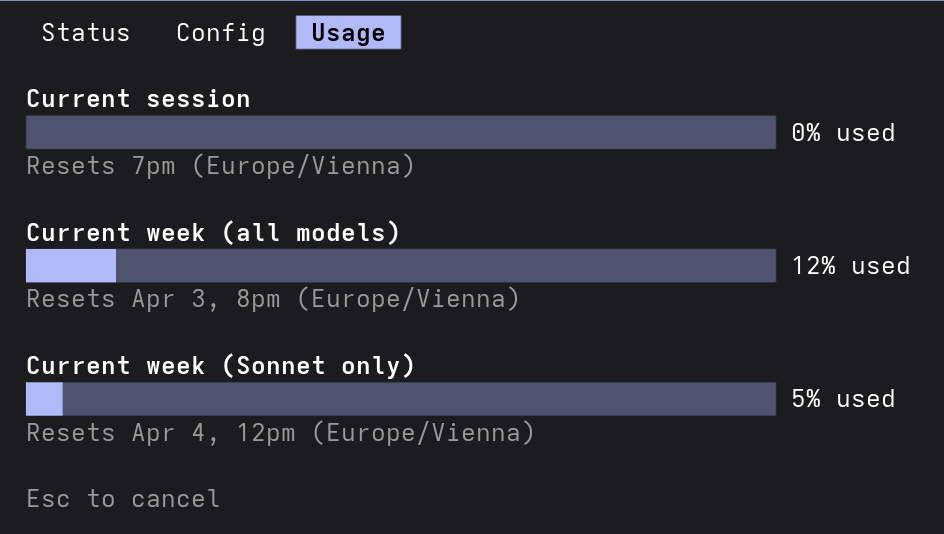Click the filled portion of all-models bar
The height and width of the screenshot is (534, 944).
click(71, 266)
